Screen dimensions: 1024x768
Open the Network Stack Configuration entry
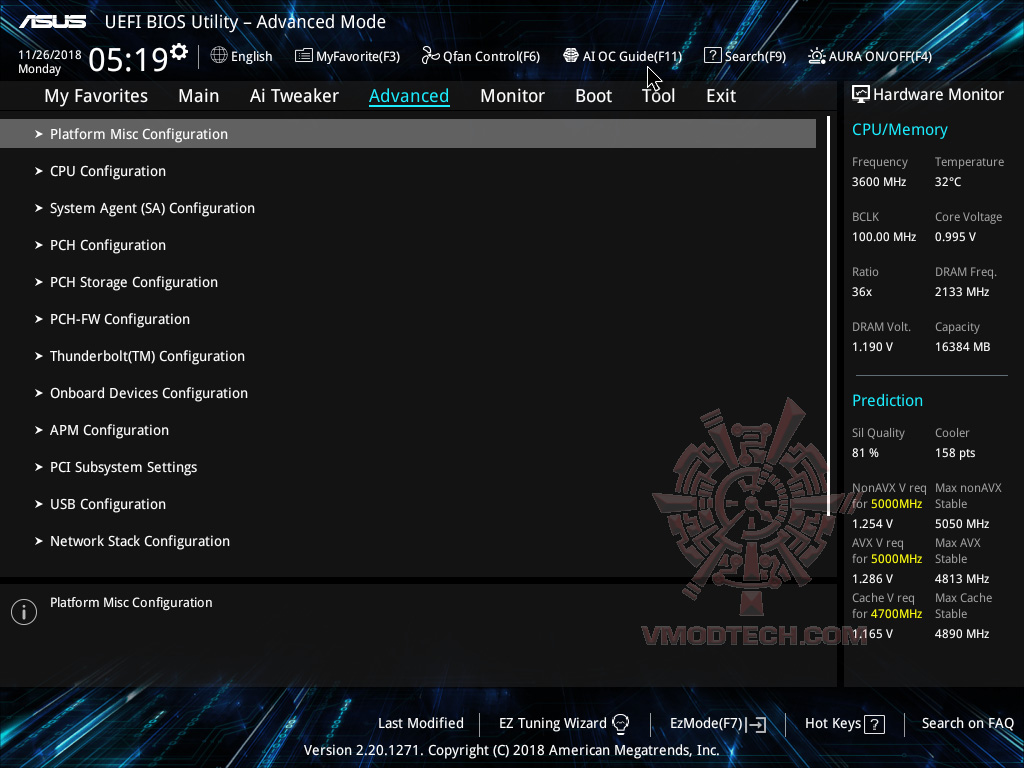click(140, 541)
